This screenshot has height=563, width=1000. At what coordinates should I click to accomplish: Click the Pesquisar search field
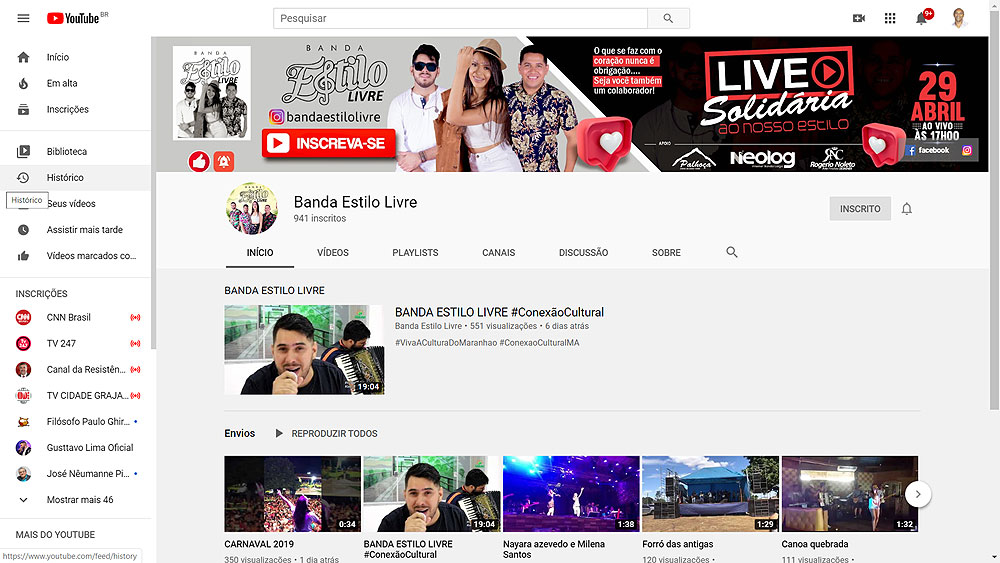460,18
